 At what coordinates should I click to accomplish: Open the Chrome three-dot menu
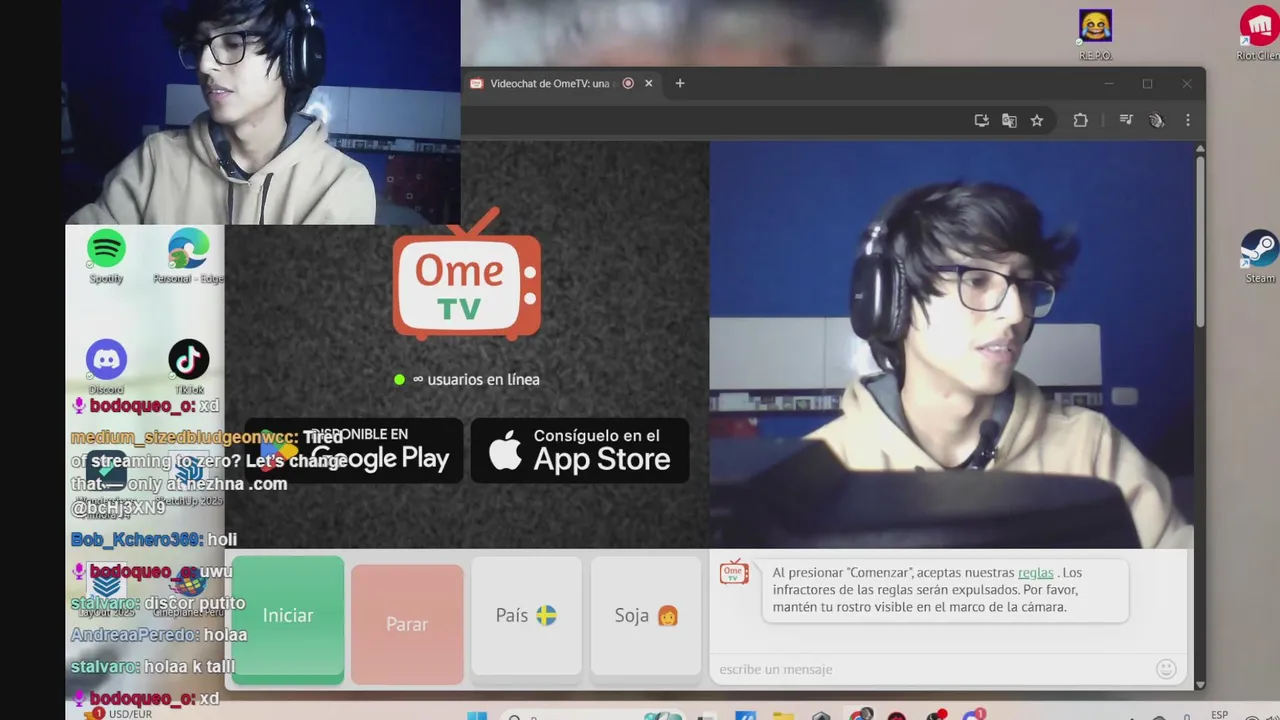1188,120
